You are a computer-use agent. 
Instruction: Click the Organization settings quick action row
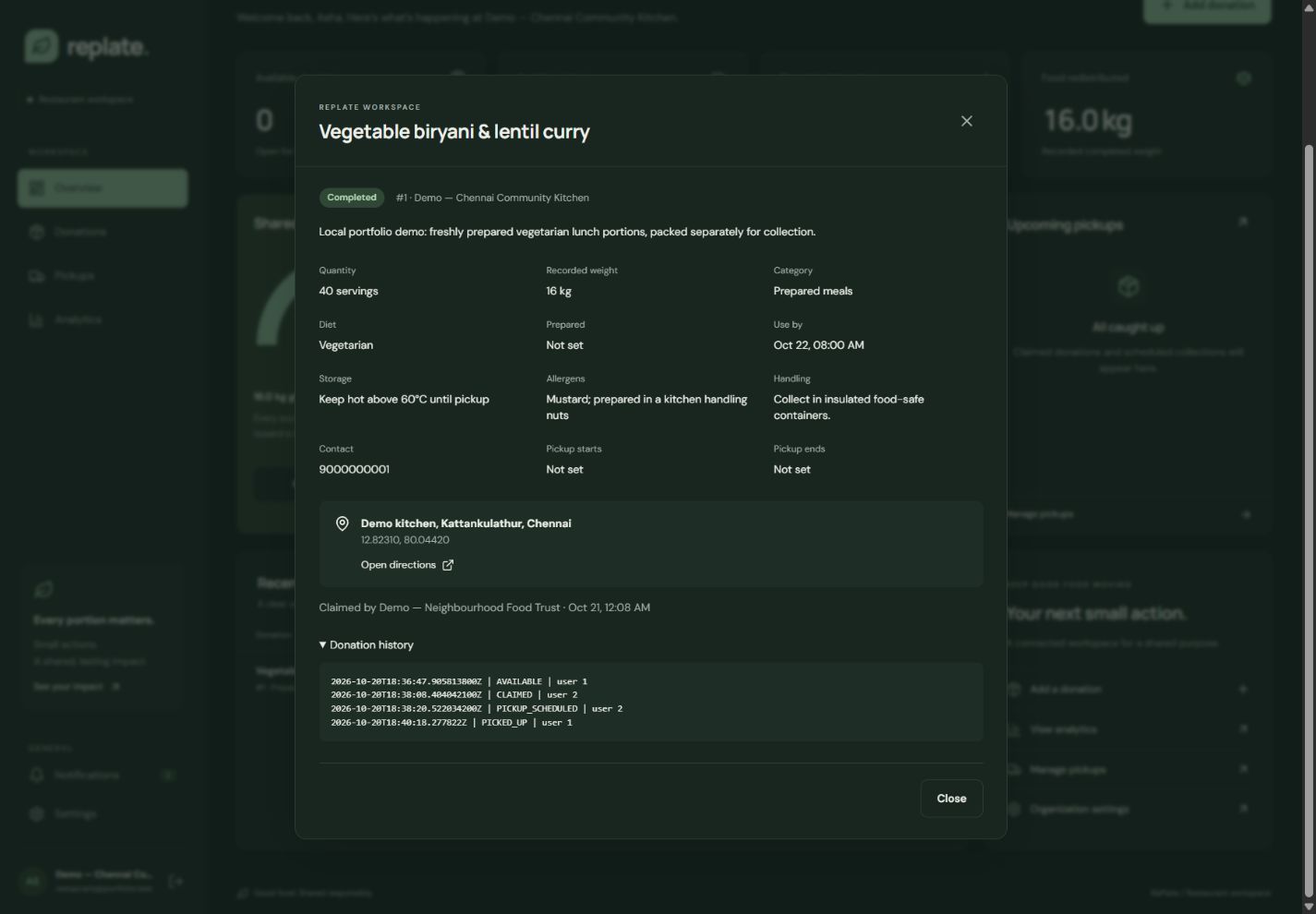(x=1129, y=809)
